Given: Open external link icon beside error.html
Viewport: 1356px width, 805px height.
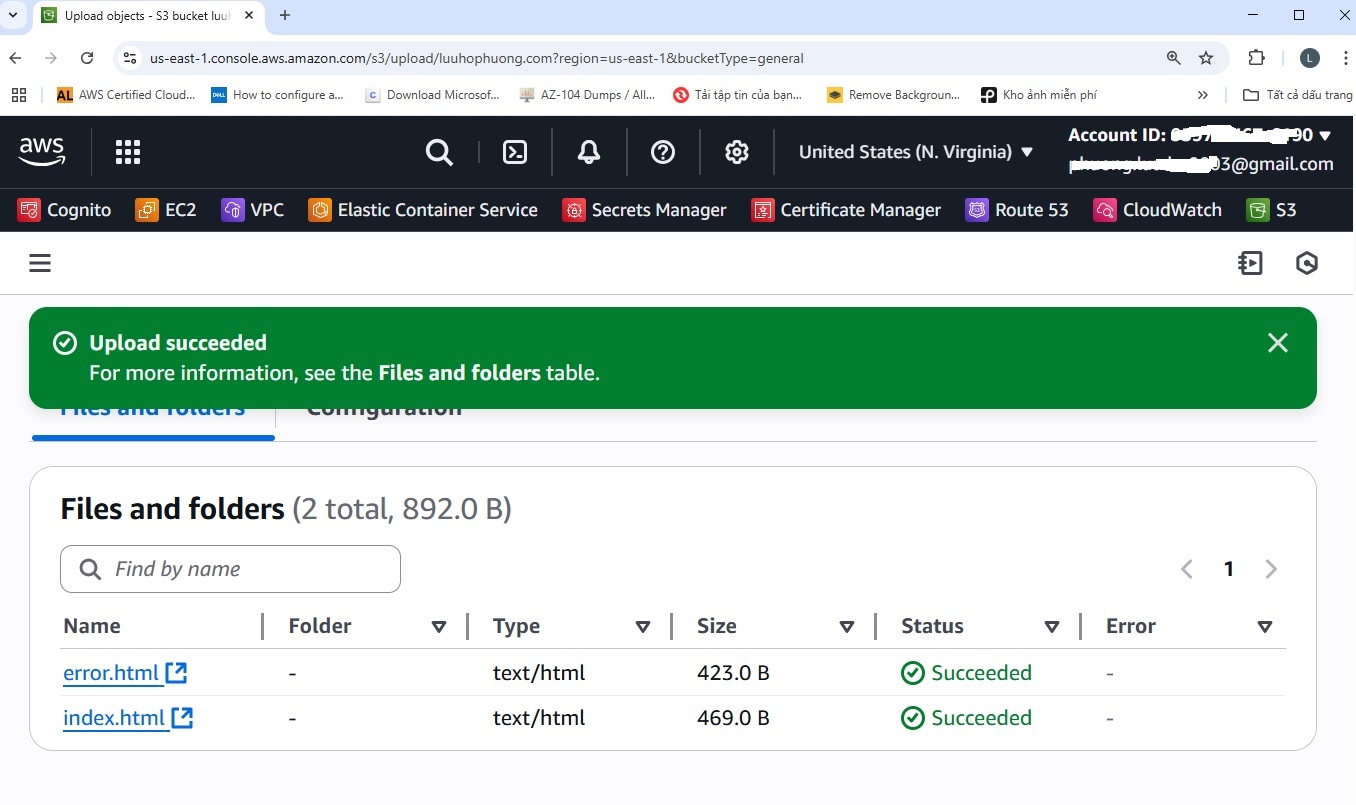Looking at the screenshot, I should coord(177,673).
